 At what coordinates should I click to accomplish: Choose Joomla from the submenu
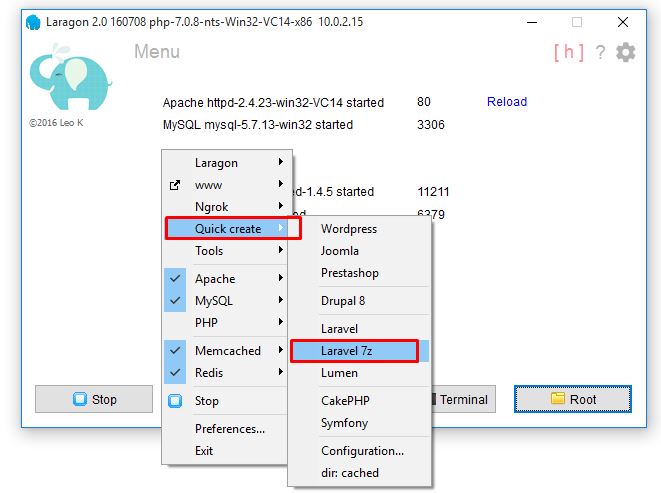coord(359,251)
